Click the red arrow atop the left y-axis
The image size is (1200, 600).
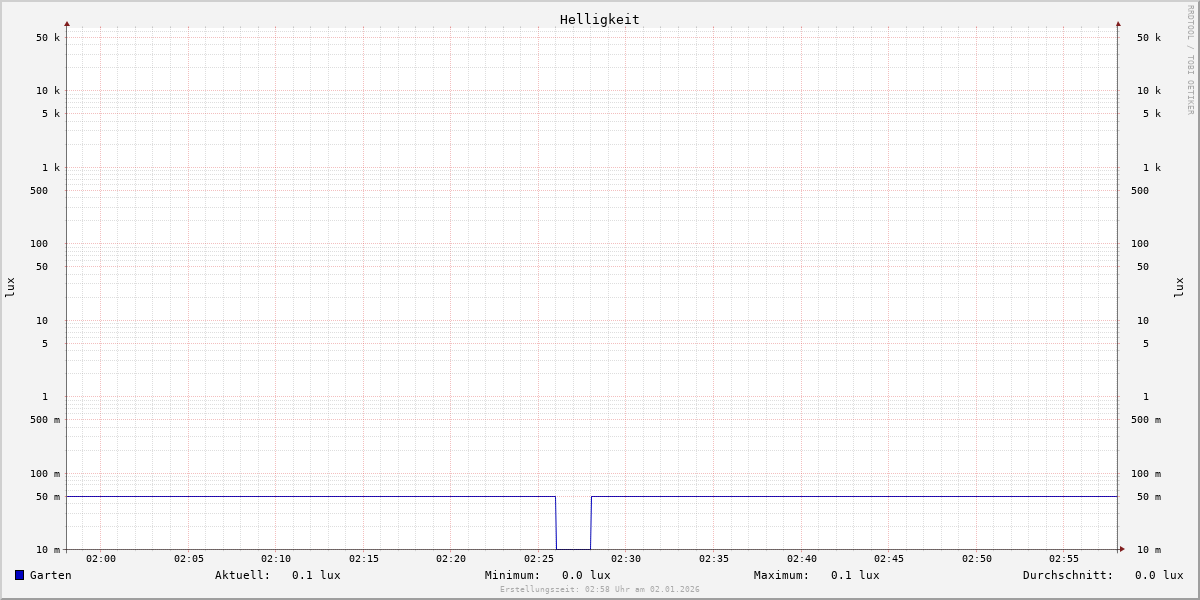pos(67,23)
